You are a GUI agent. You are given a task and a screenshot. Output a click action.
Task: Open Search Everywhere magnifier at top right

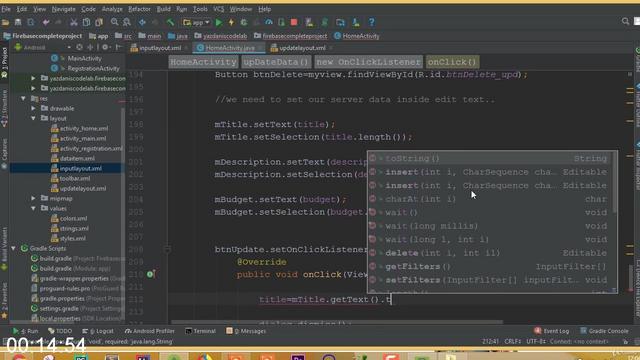click(625, 21)
